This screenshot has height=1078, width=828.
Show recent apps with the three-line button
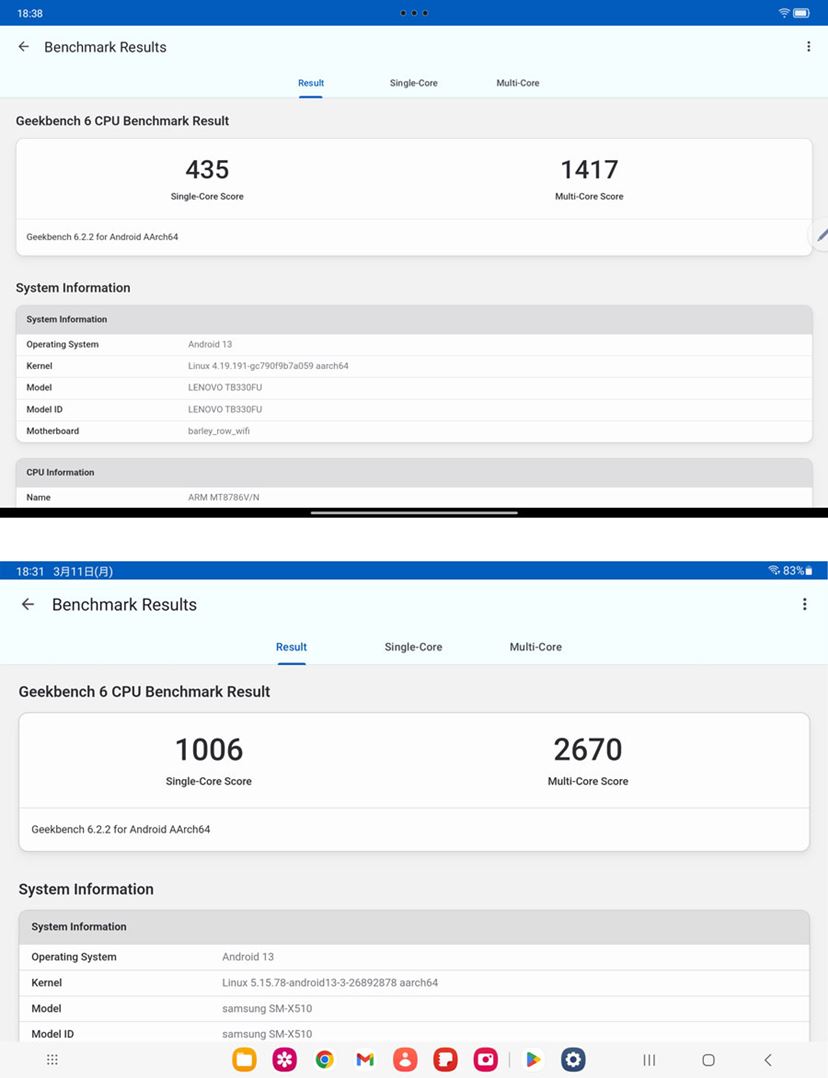point(649,1059)
